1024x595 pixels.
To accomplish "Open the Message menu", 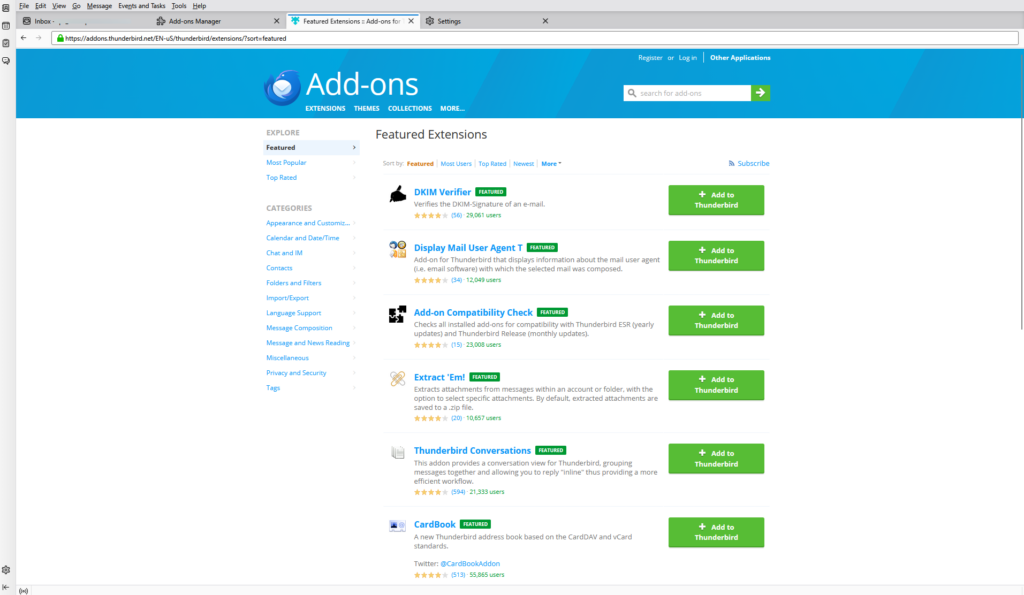I will click(x=99, y=6).
